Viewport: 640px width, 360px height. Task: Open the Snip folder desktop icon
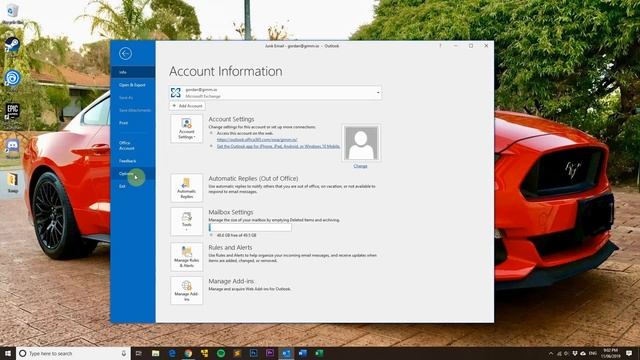[x=12, y=182]
